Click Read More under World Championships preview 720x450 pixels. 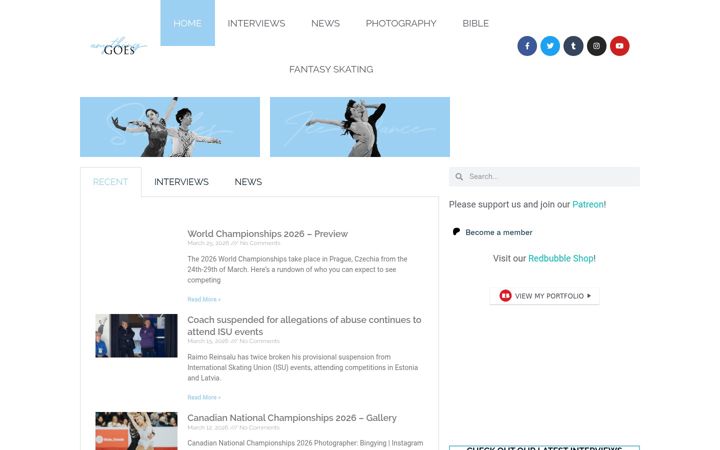coord(204,299)
